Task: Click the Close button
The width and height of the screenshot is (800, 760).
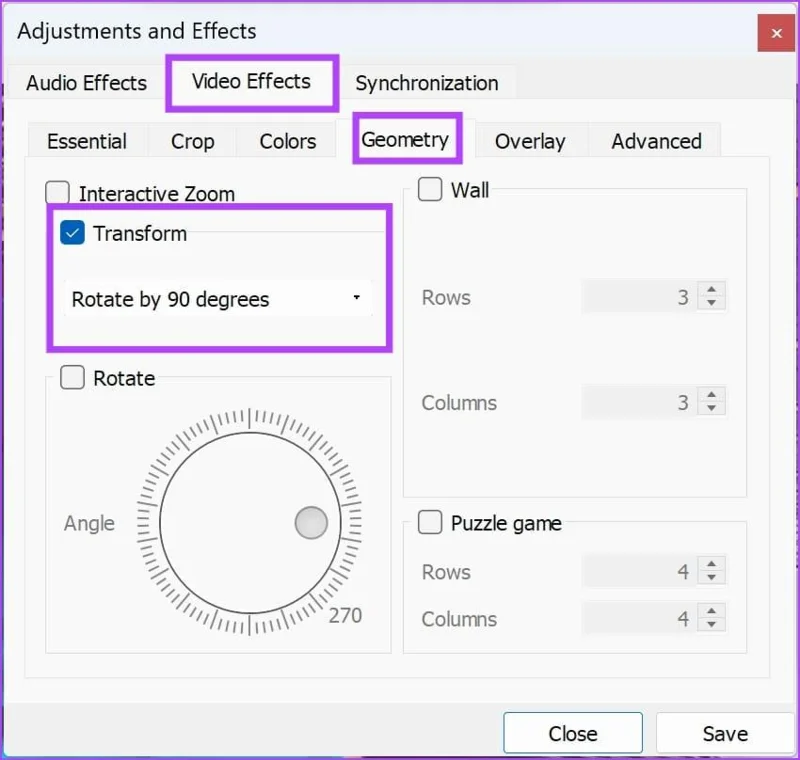Action: tap(572, 733)
